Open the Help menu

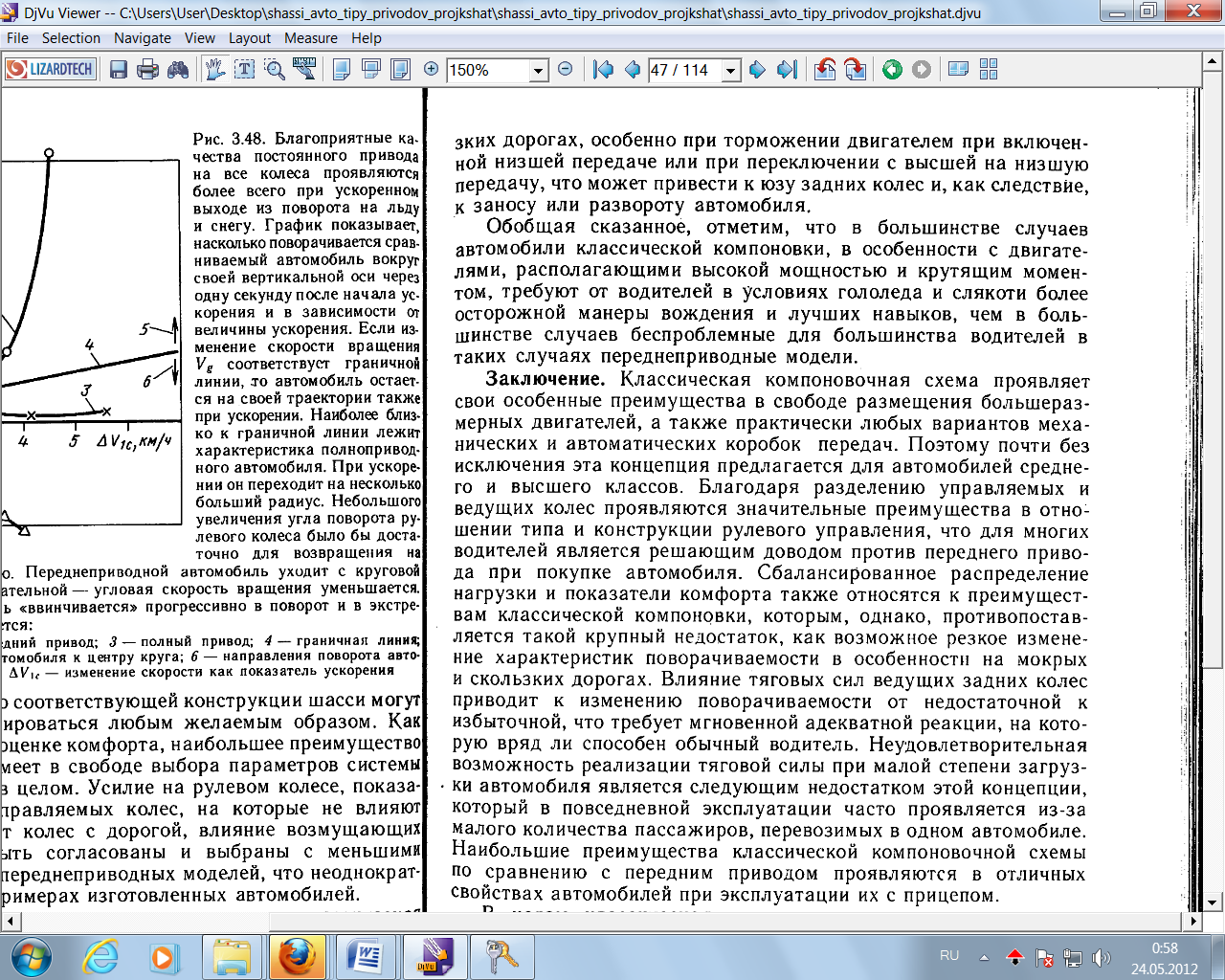(367, 38)
